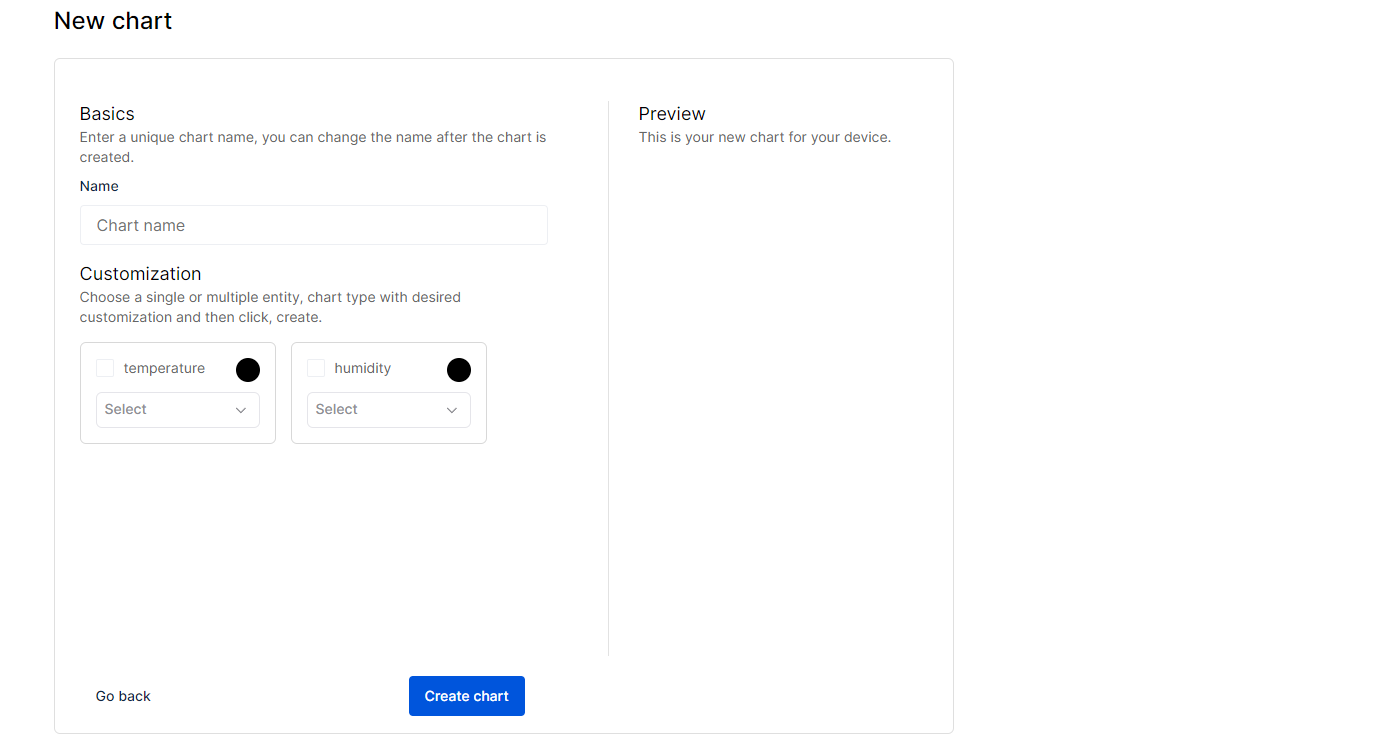1397x752 pixels.
Task: Click the humidity entity label
Action: tap(362, 368)
